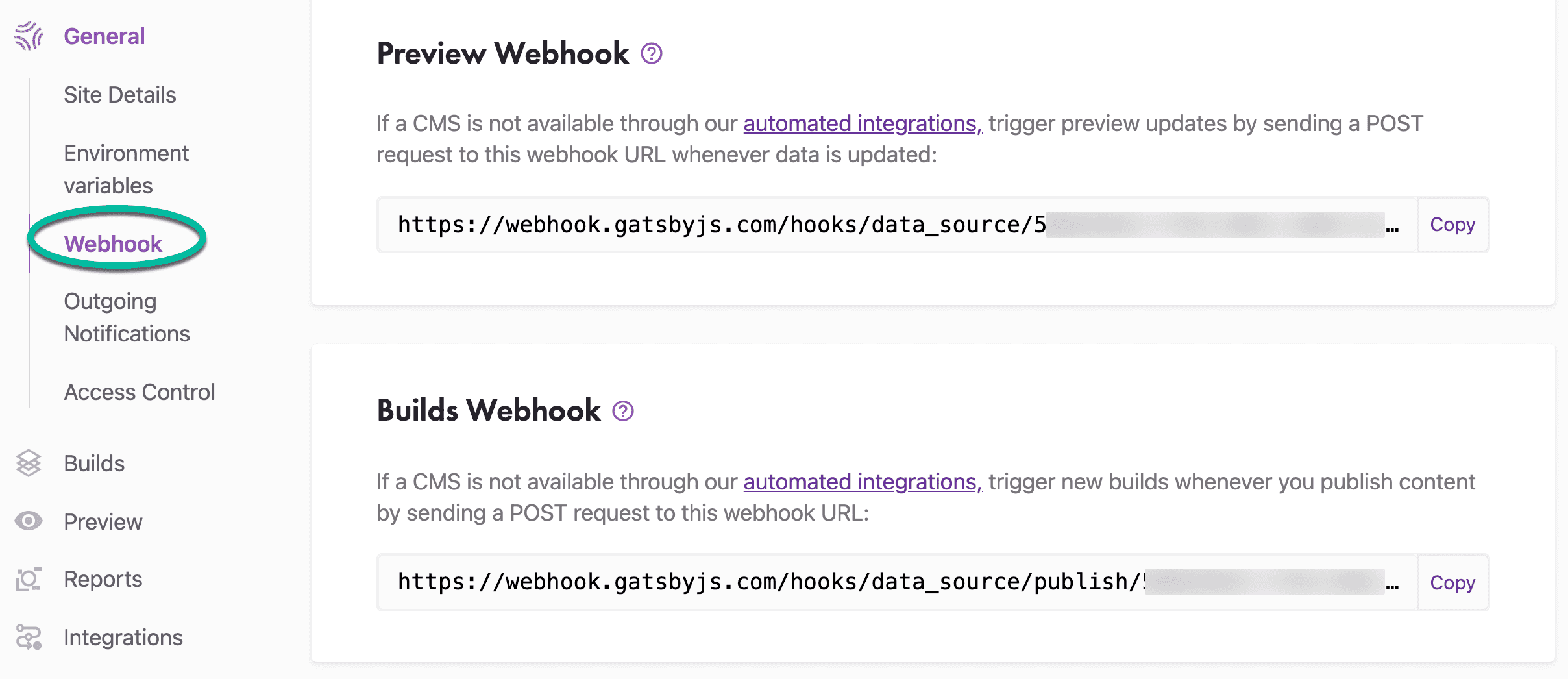Open Environment variables settings
Screen dimensions: 1568x679
(126, 169)
